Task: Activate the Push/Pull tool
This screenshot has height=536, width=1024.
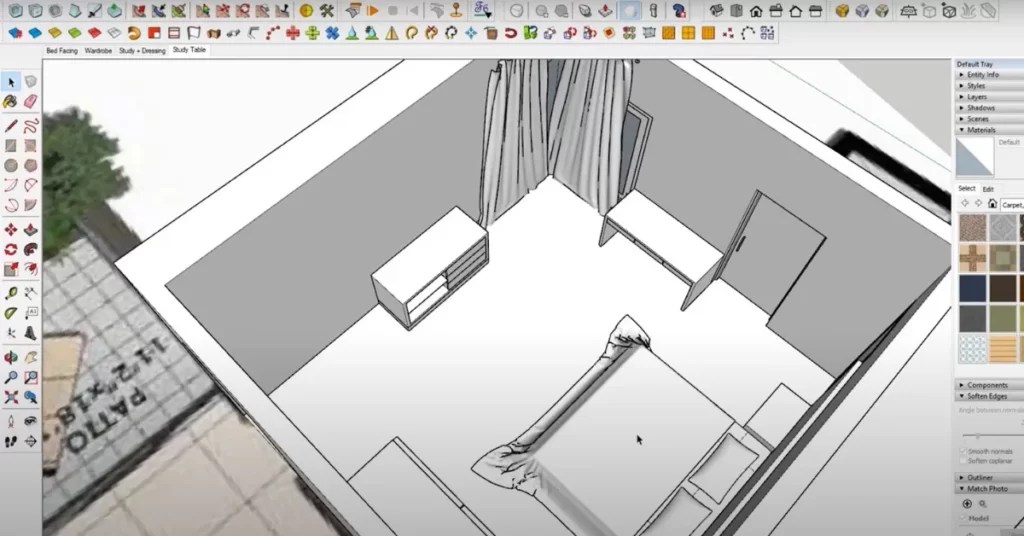Action: [x=31, y=230]
